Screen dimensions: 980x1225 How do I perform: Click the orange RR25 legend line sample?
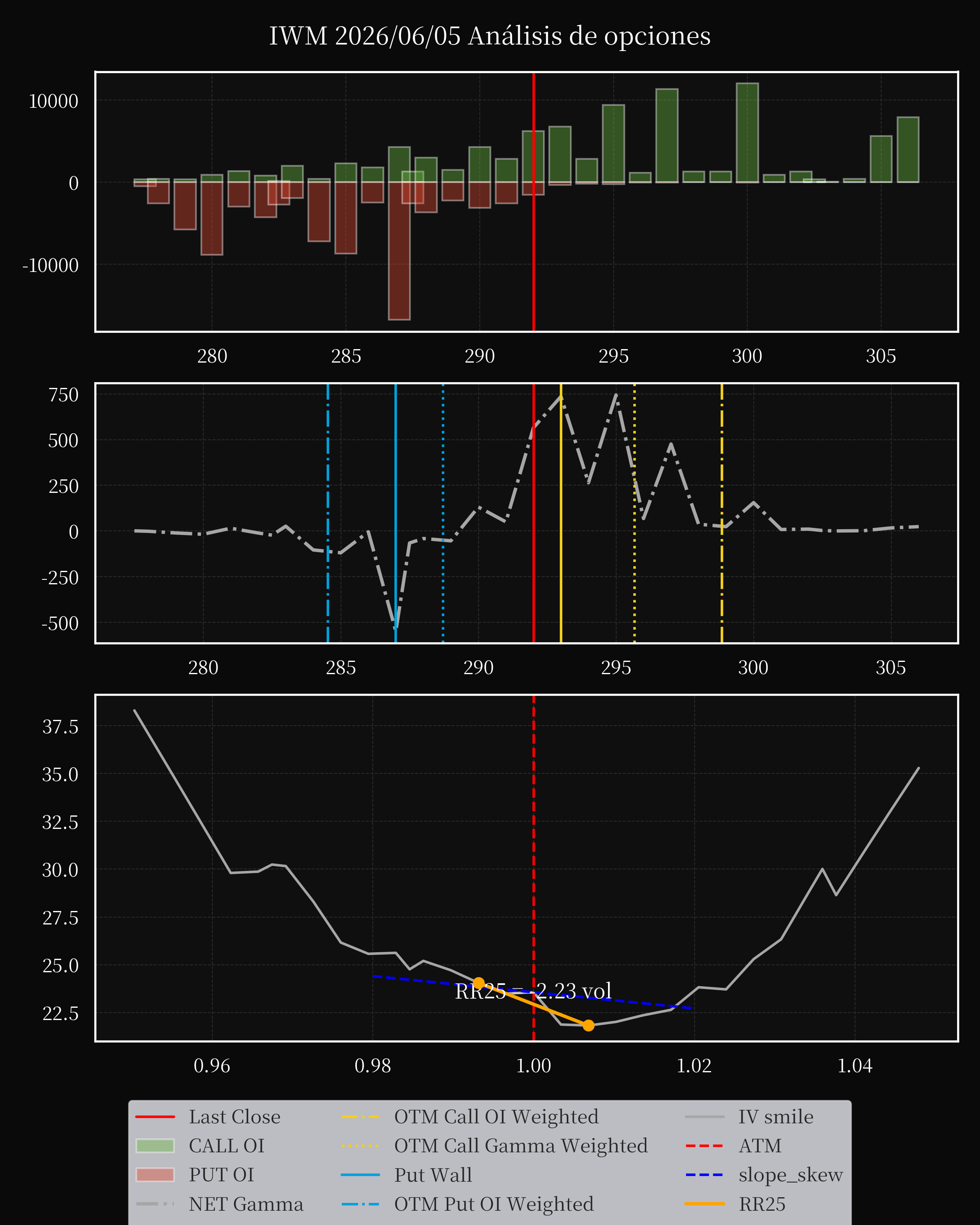704,1203
